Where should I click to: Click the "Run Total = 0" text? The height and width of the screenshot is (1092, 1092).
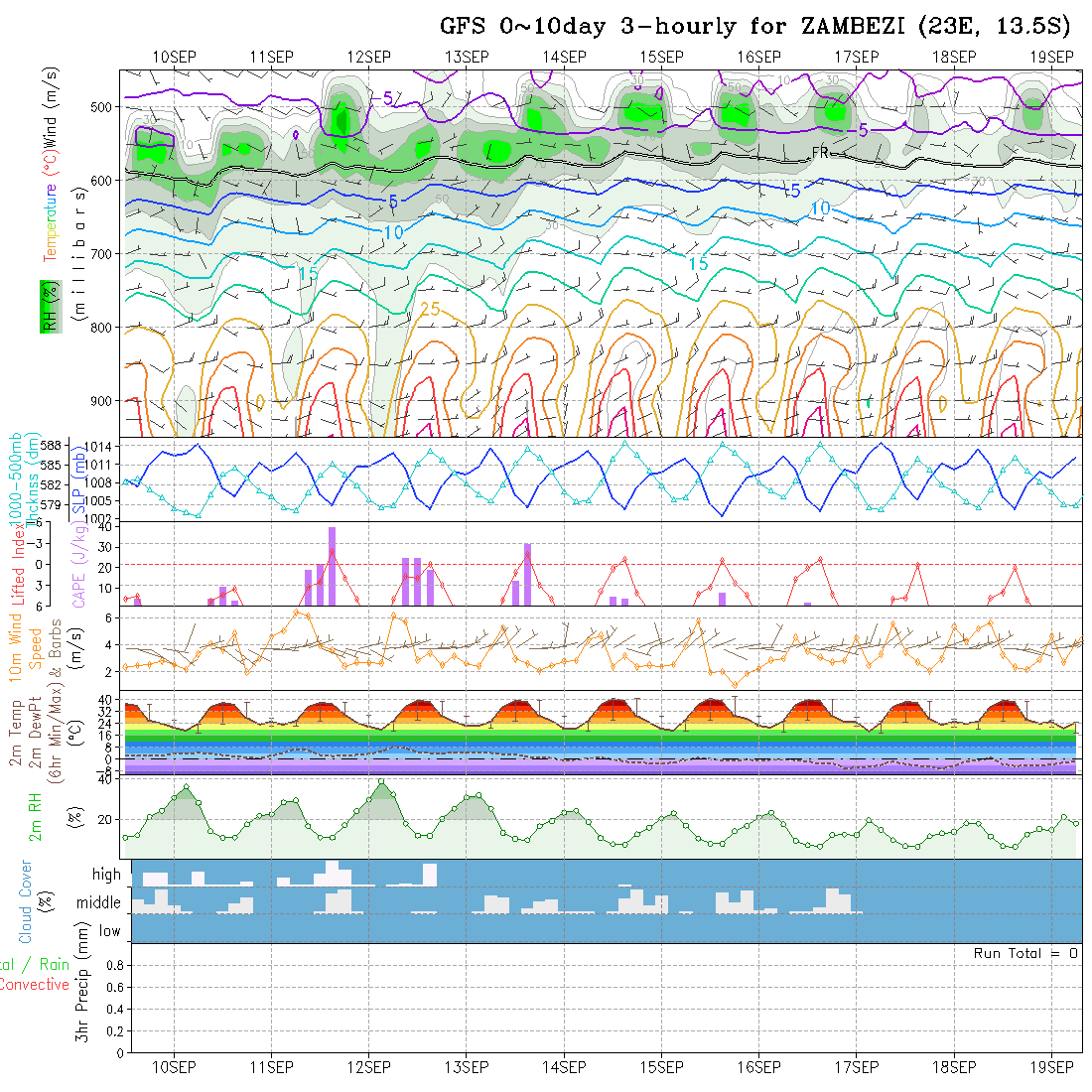[1025, 953]
